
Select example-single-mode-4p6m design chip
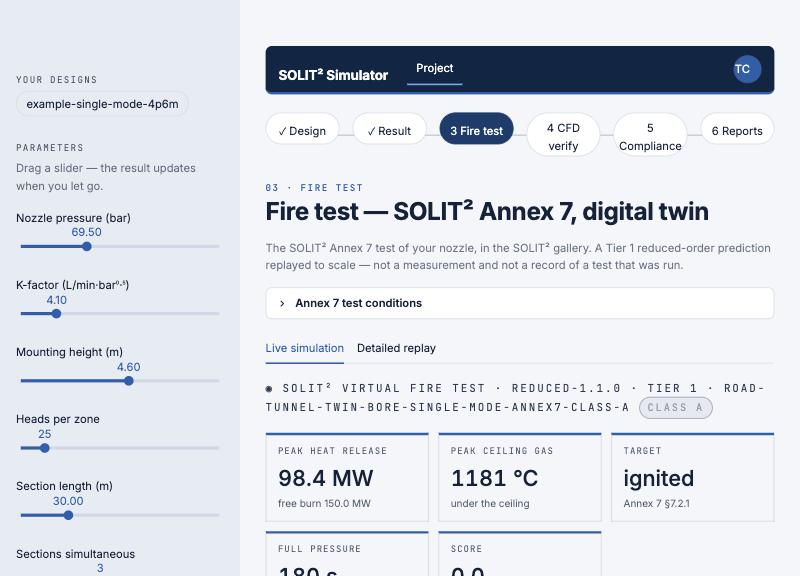pos(103,104)
